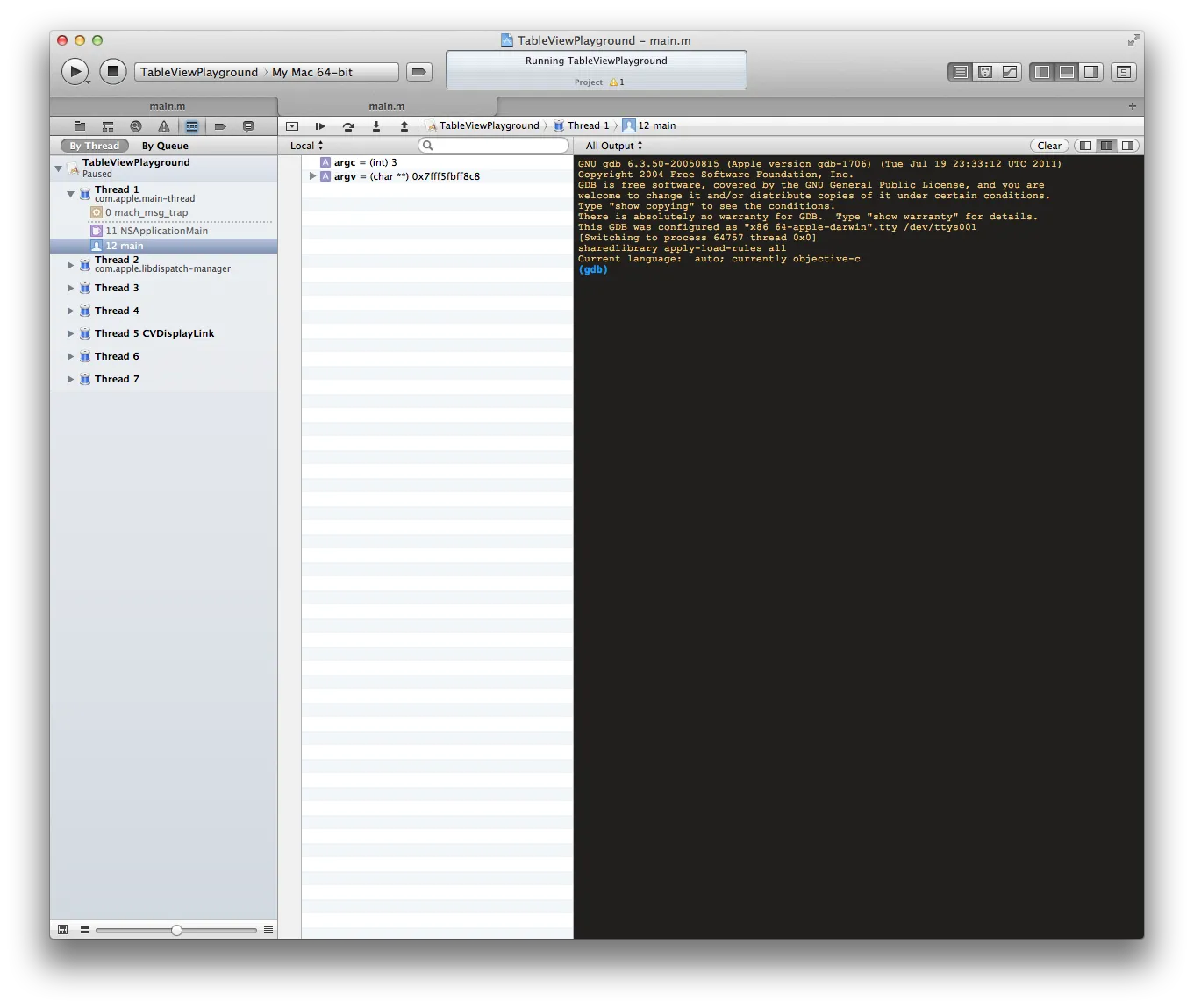Show the utilities pane
The width and height of the screenshot is (1194, 1008).
point(1091,72)
